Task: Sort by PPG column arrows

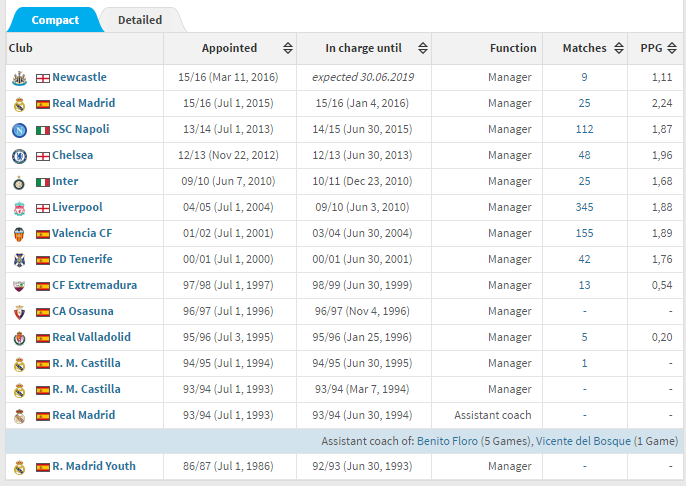Action: pyautogui.click(x=672, y=48)
